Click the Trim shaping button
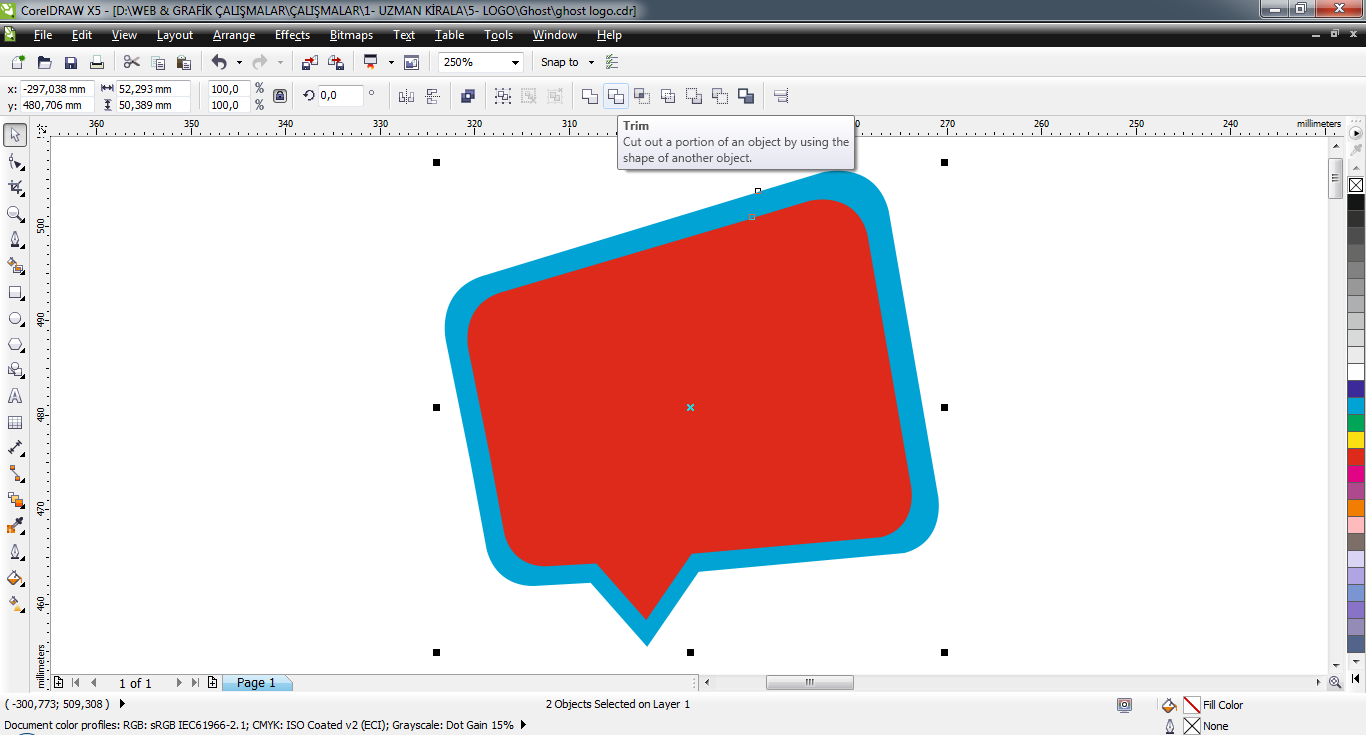This screenshot has height=735, width=1366. [x=616, y=96]
